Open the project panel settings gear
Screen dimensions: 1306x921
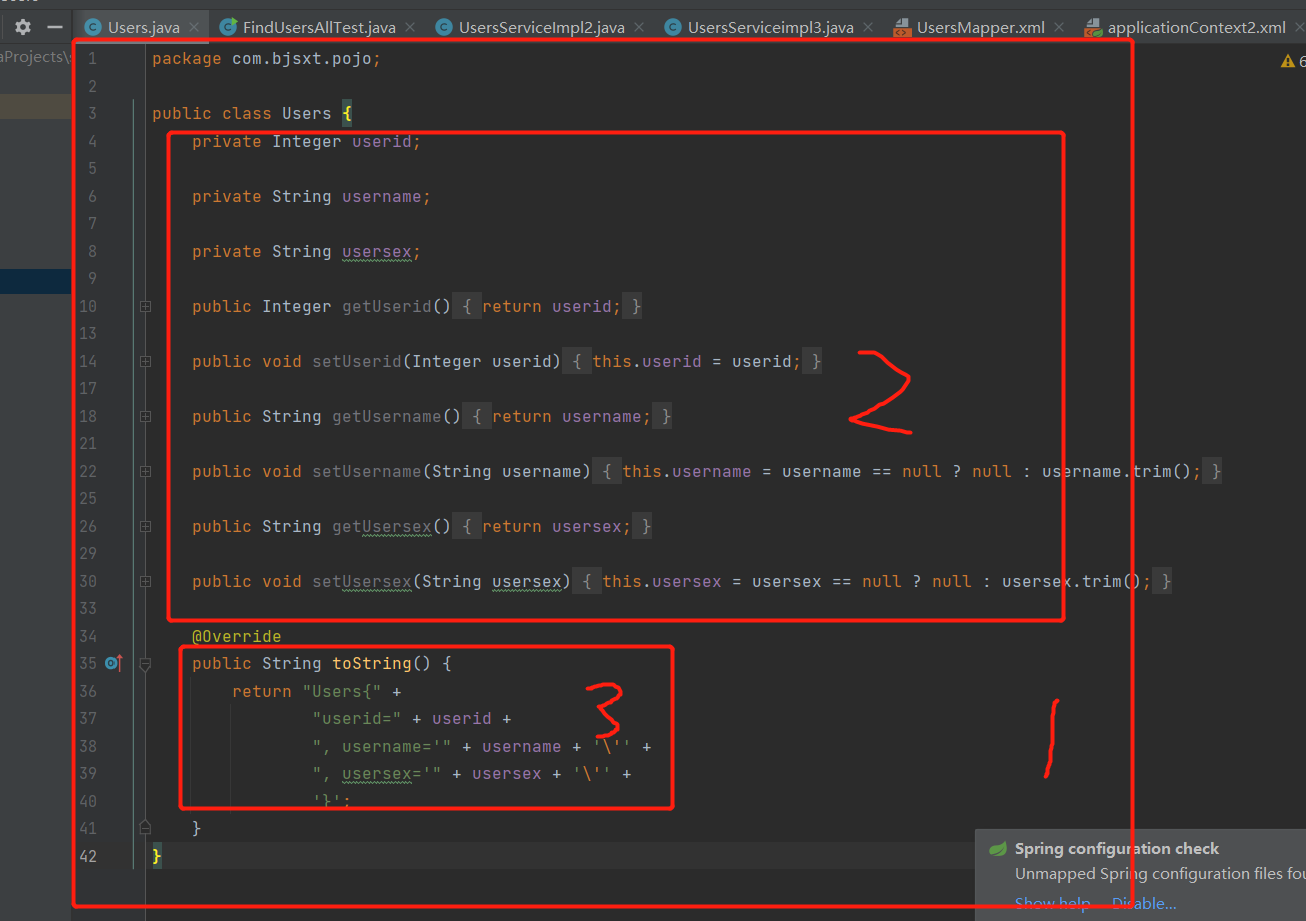point(23,27)
